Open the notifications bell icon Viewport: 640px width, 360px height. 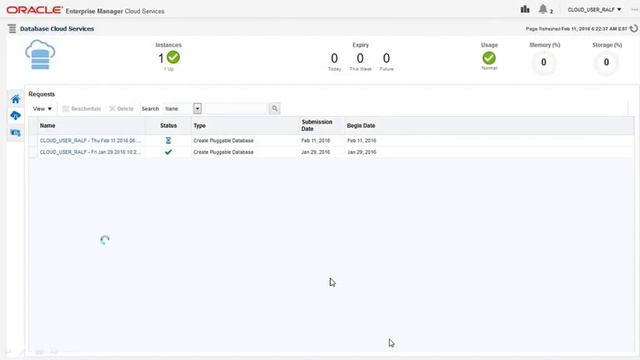pos(543,9)
